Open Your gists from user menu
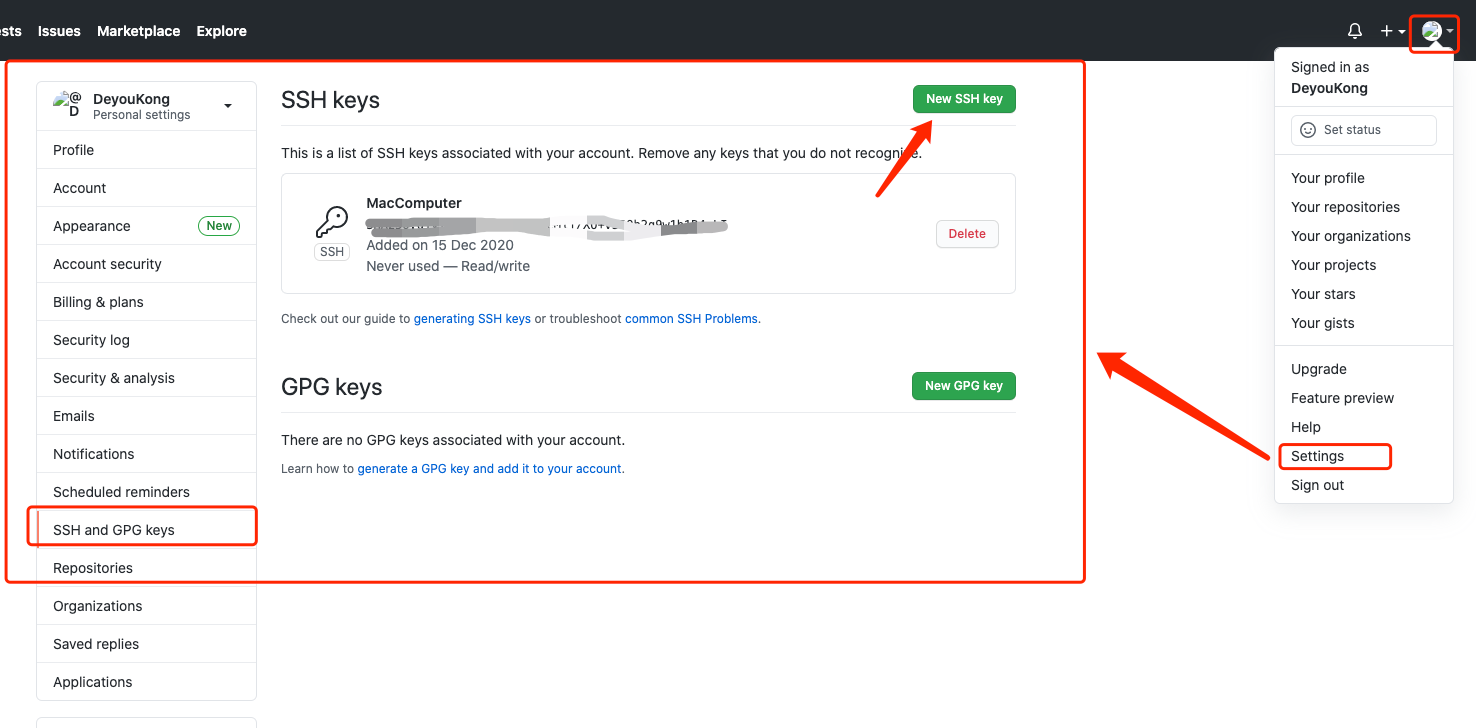Viewport: 1476px width, 728px height. coord(1363,323)
